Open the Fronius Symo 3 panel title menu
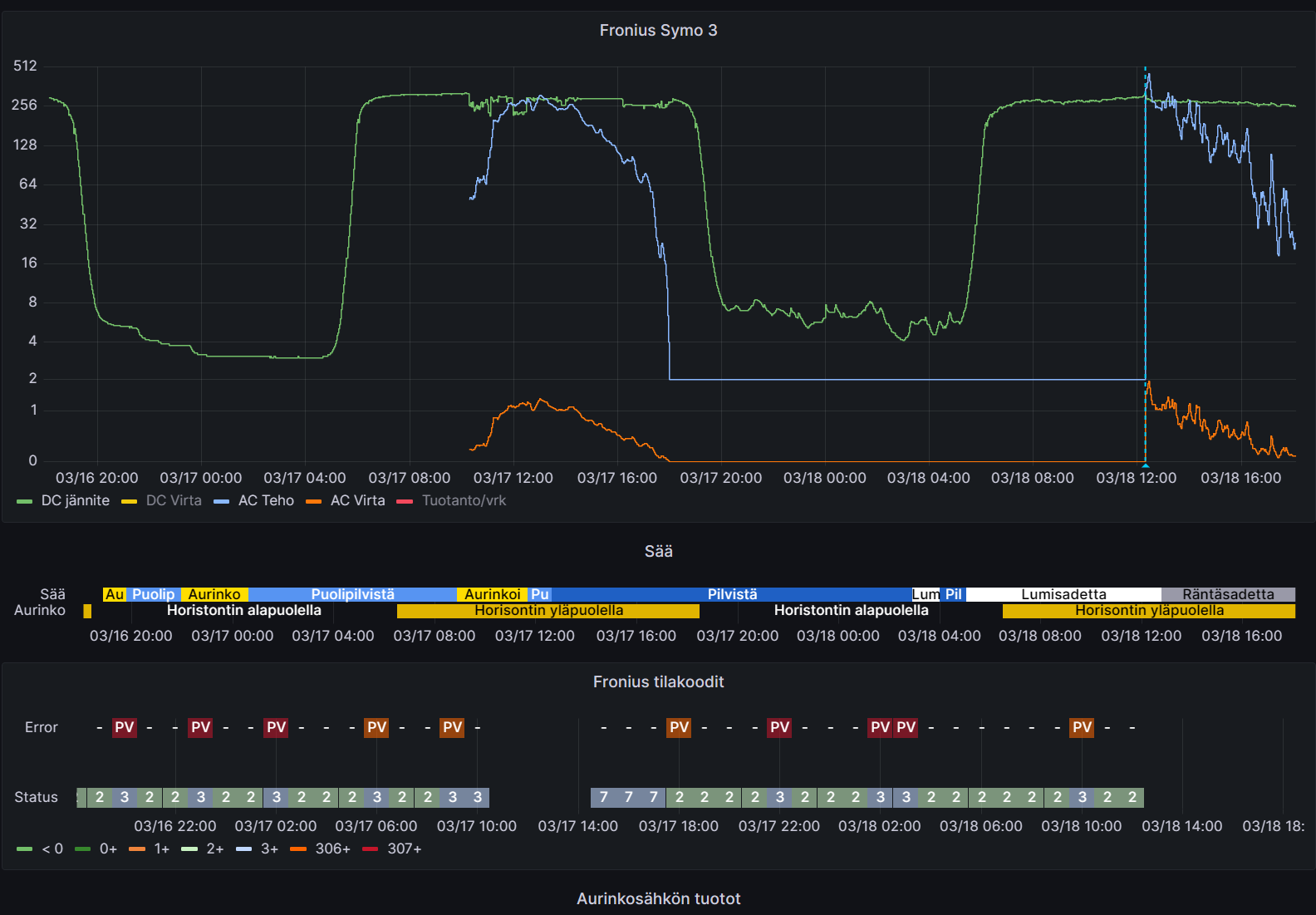The image size is (1316, 915). point(658,31)
